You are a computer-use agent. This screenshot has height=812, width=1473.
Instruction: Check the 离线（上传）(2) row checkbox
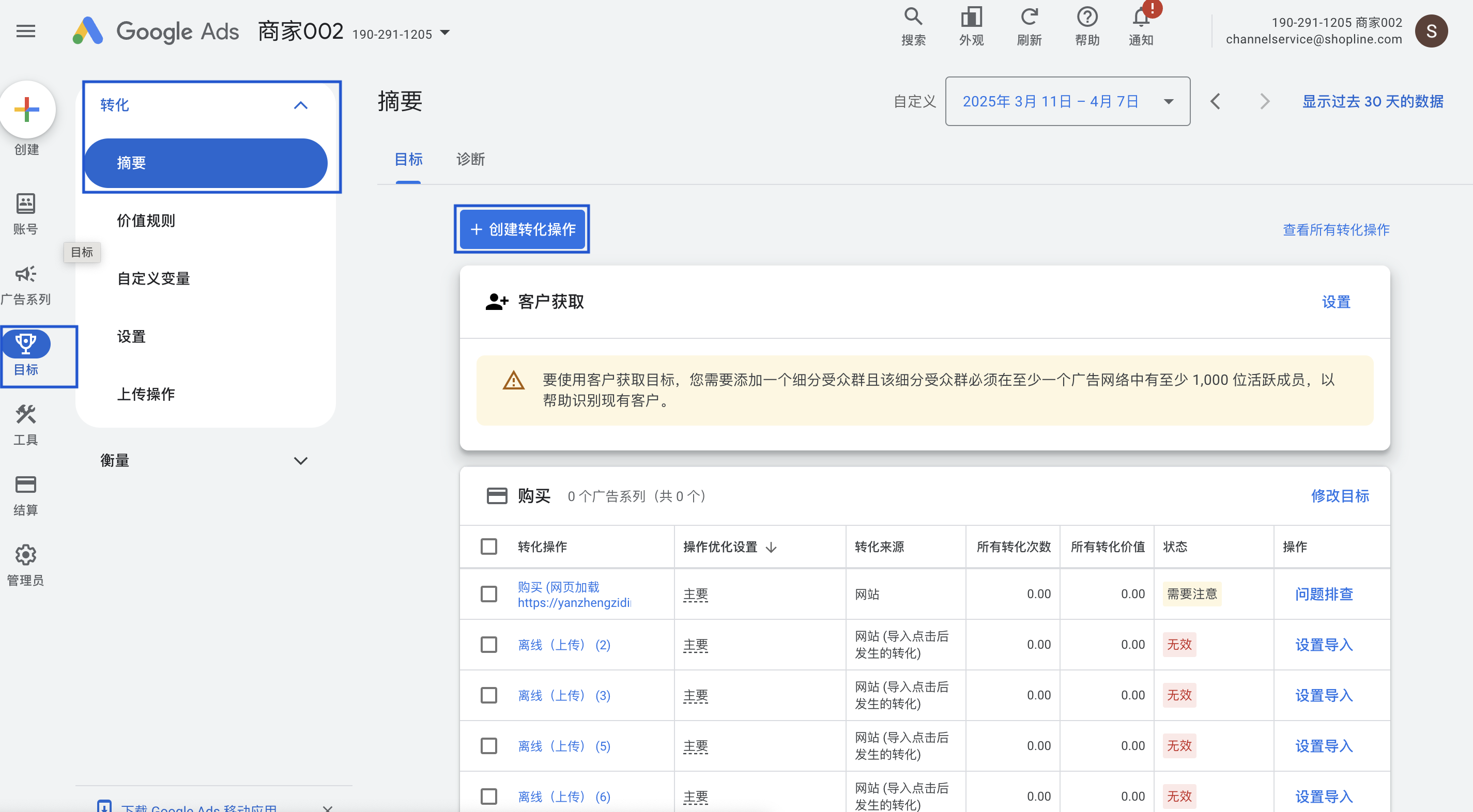pos(489,645)
